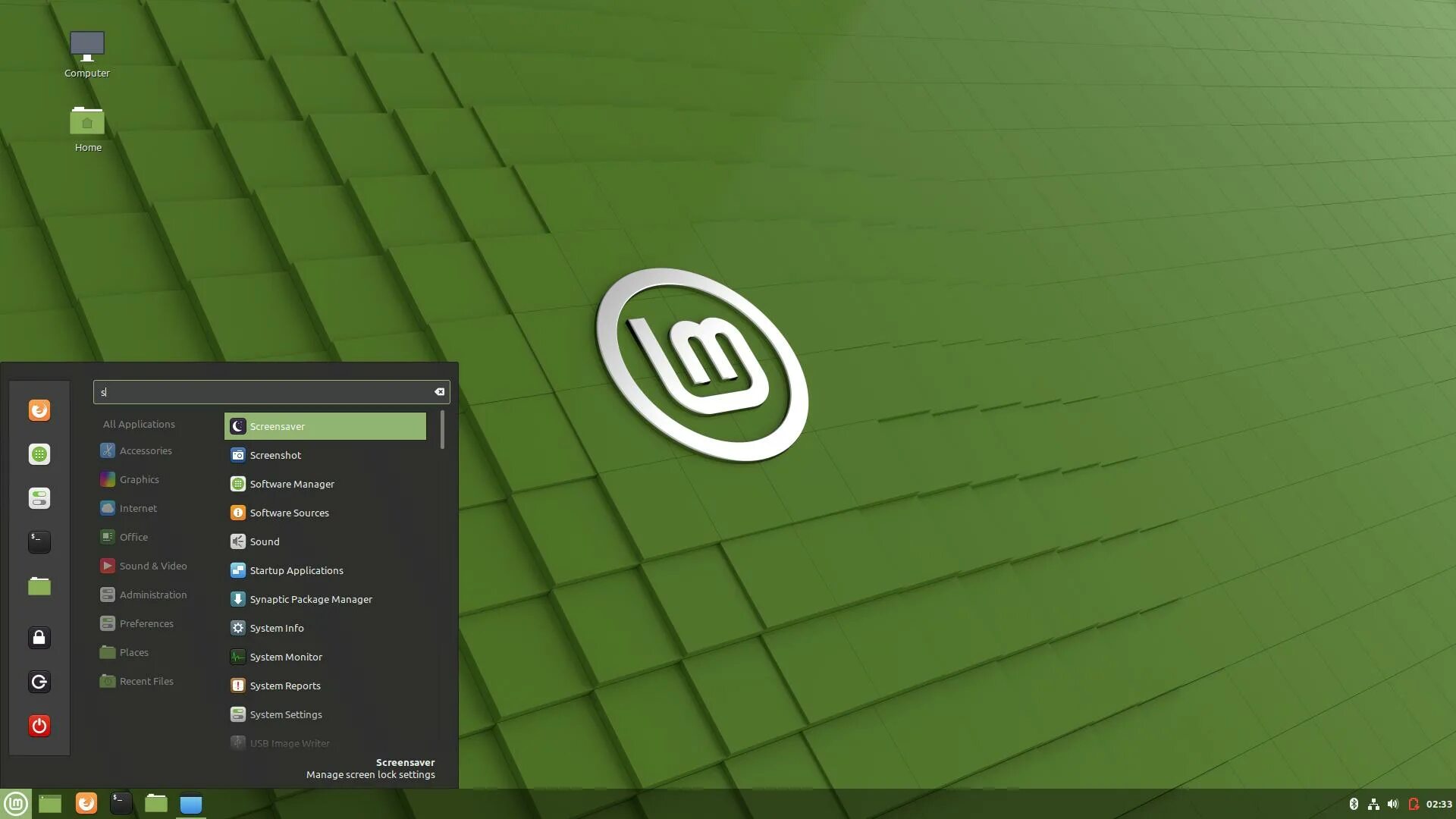Click inside the menu search field
The image size is (1456, 819).
click(265, 392)
